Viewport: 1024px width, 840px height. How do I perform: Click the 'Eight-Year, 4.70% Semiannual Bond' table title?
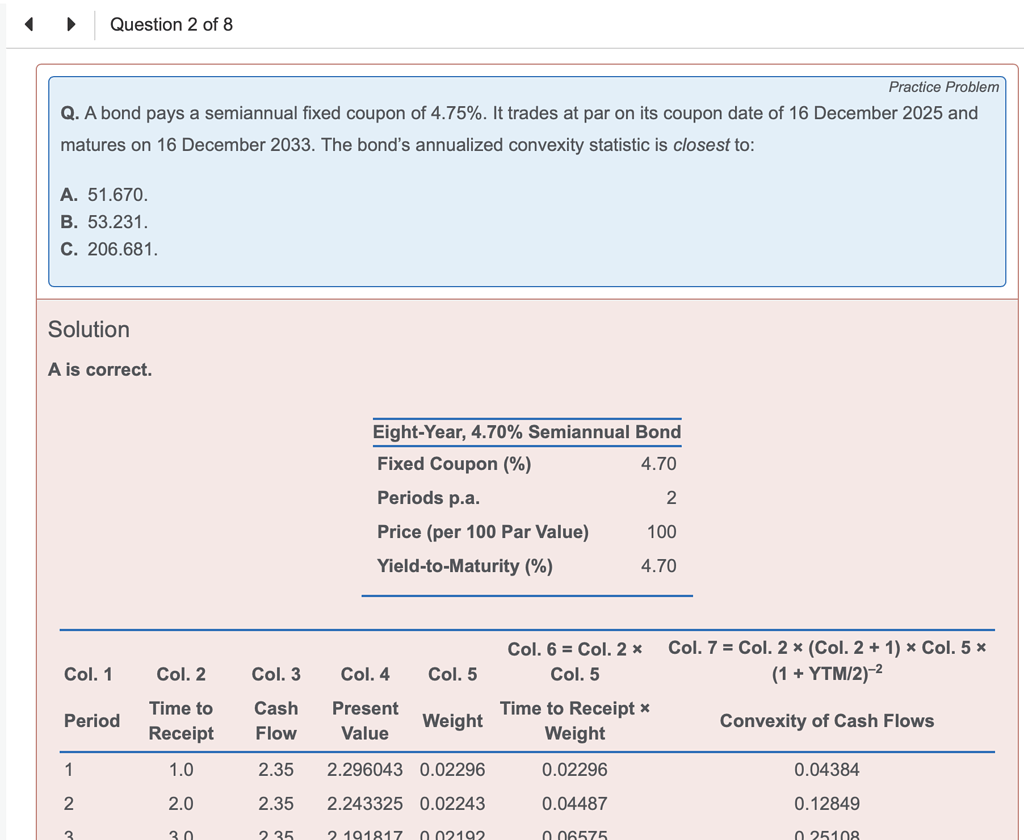527,432
